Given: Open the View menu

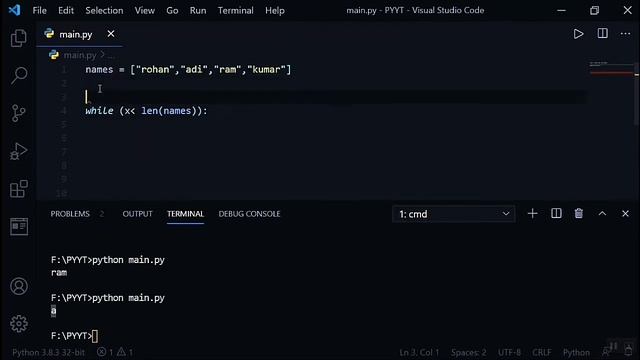Looking at the screenshot, I should tap(144, 10).
